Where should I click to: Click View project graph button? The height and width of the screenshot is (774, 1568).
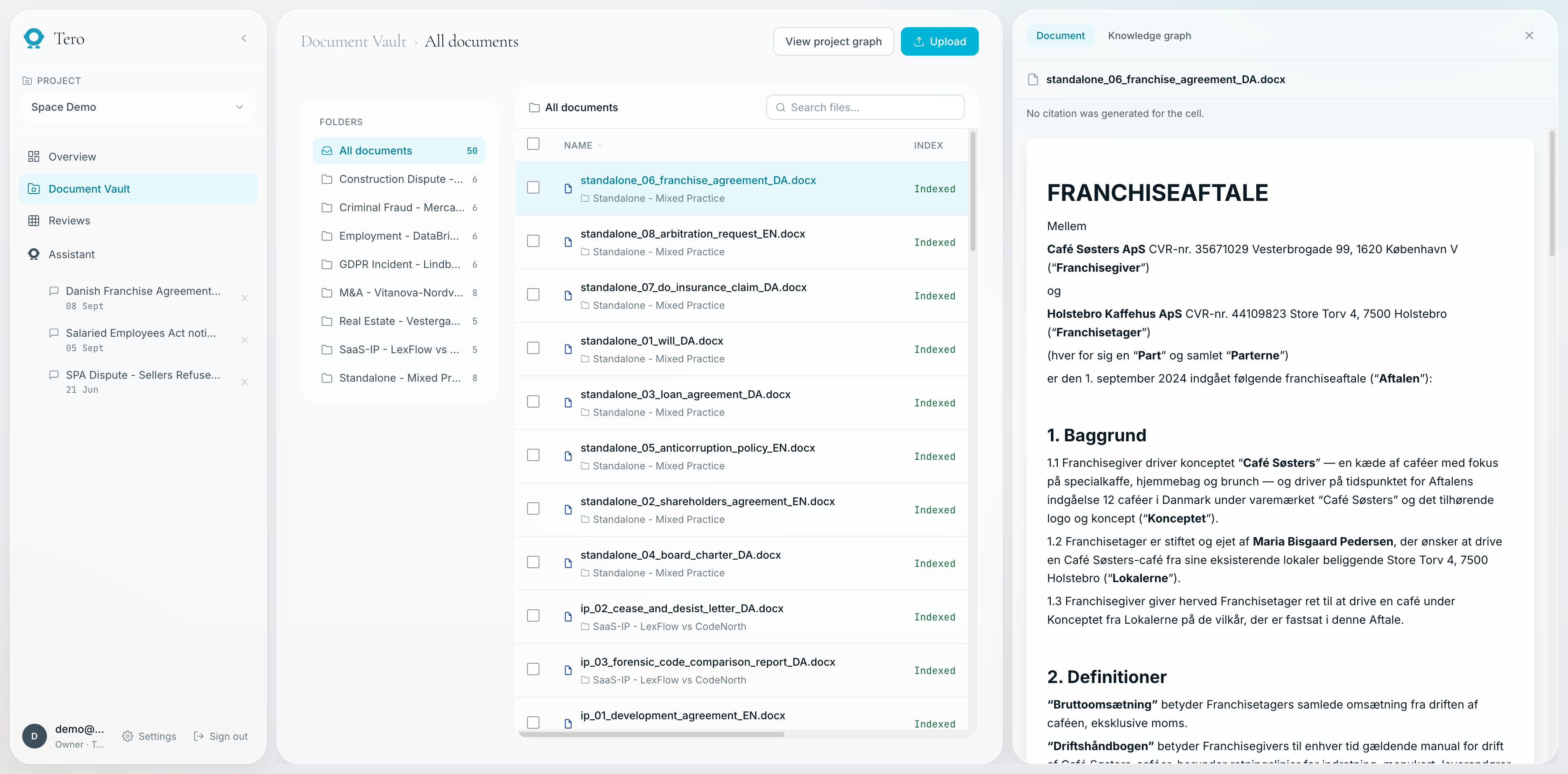(833, 42)
